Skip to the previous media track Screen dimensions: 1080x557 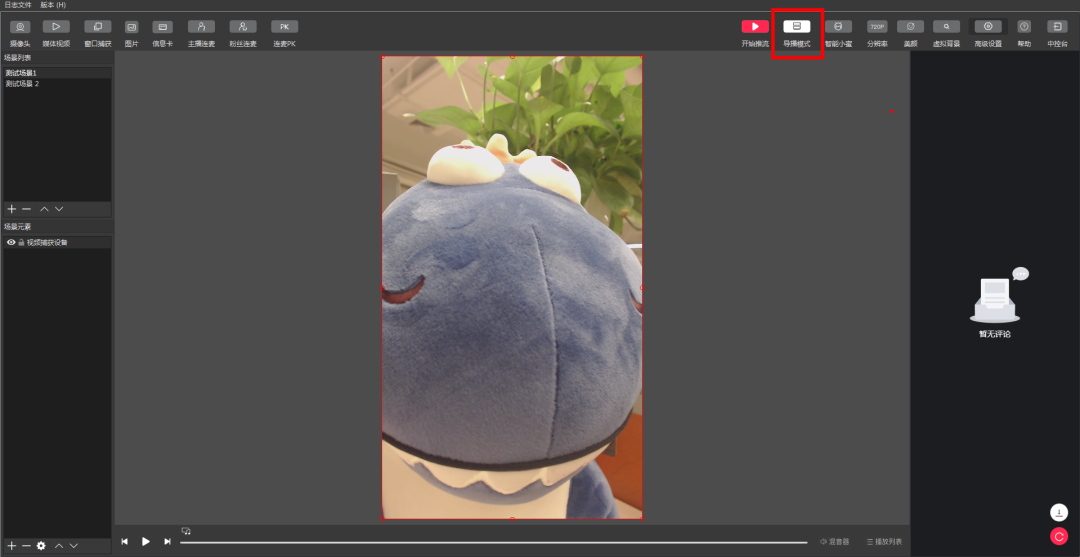pos(125,542)
